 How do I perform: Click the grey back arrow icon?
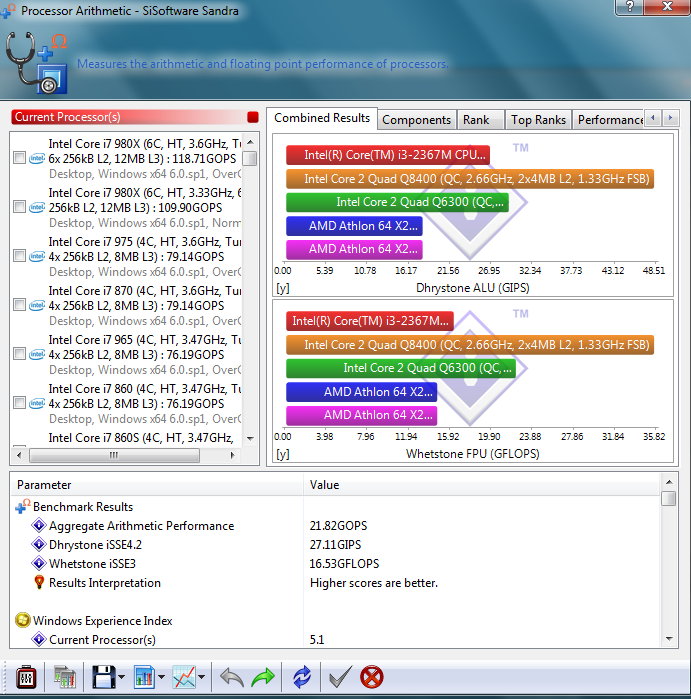pyautogui.click(x=231, y=677)
